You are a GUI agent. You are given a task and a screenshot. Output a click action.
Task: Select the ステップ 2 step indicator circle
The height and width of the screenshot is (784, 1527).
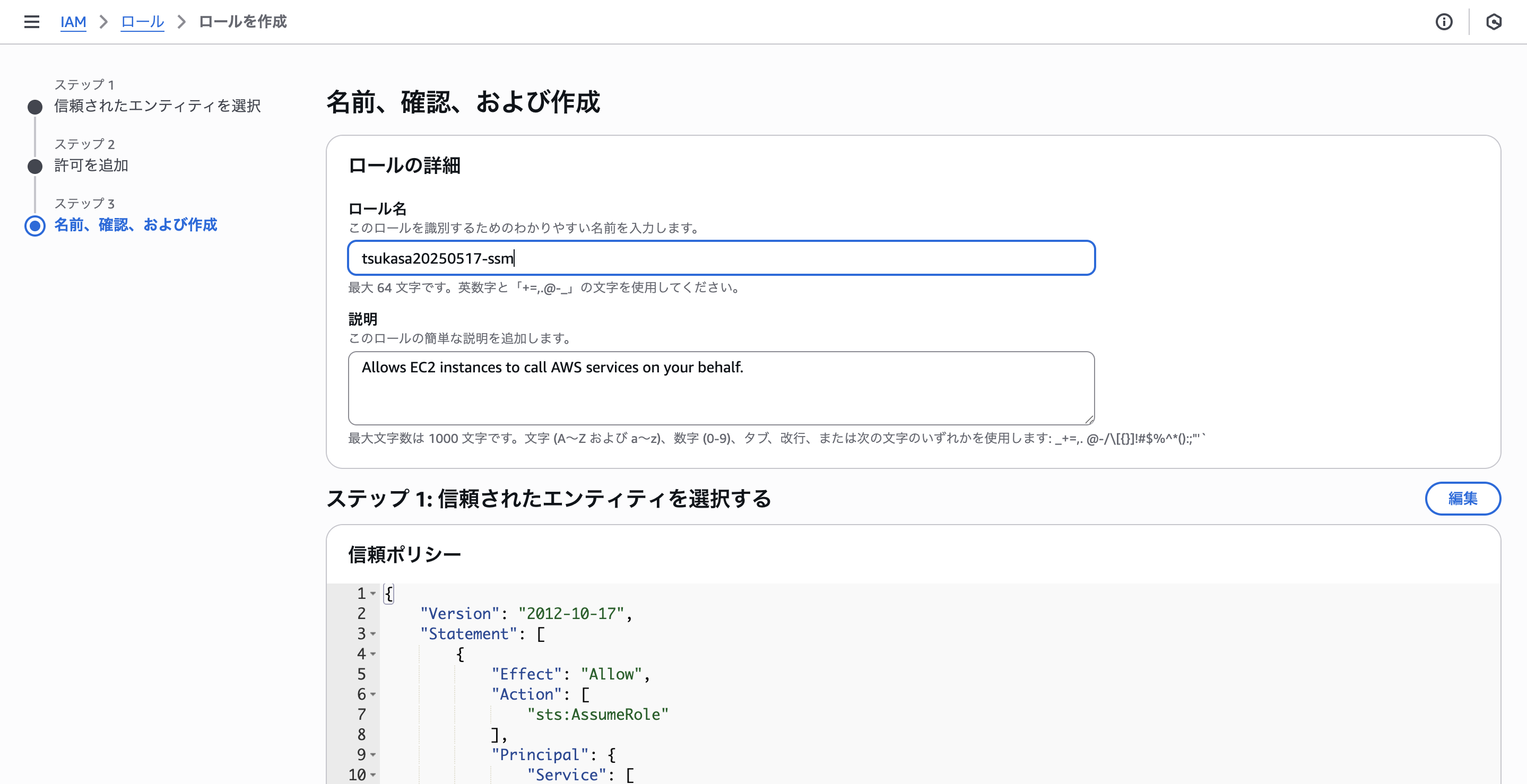click(34, 167)
